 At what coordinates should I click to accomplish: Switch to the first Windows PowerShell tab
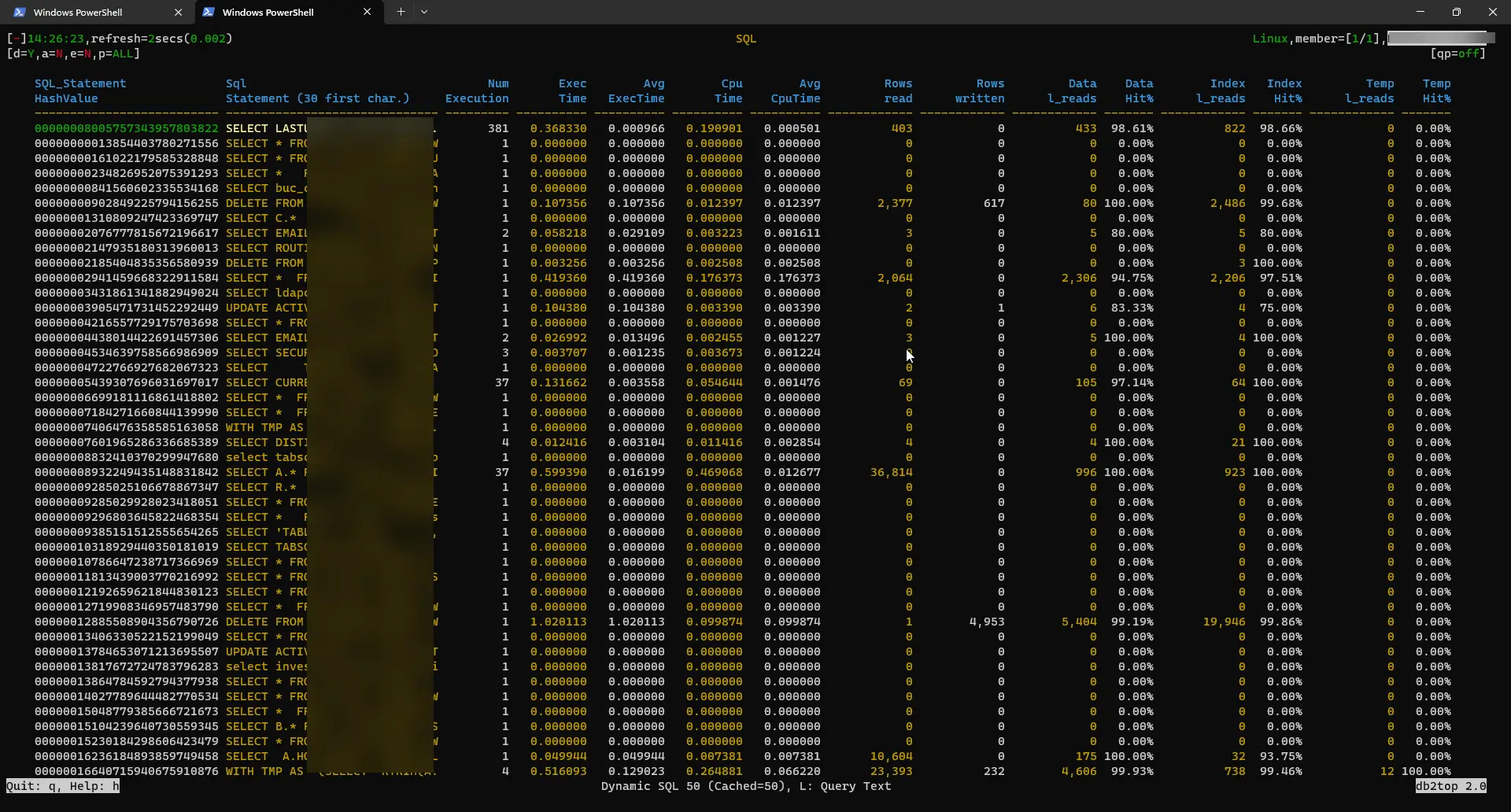tap(94, 12)
